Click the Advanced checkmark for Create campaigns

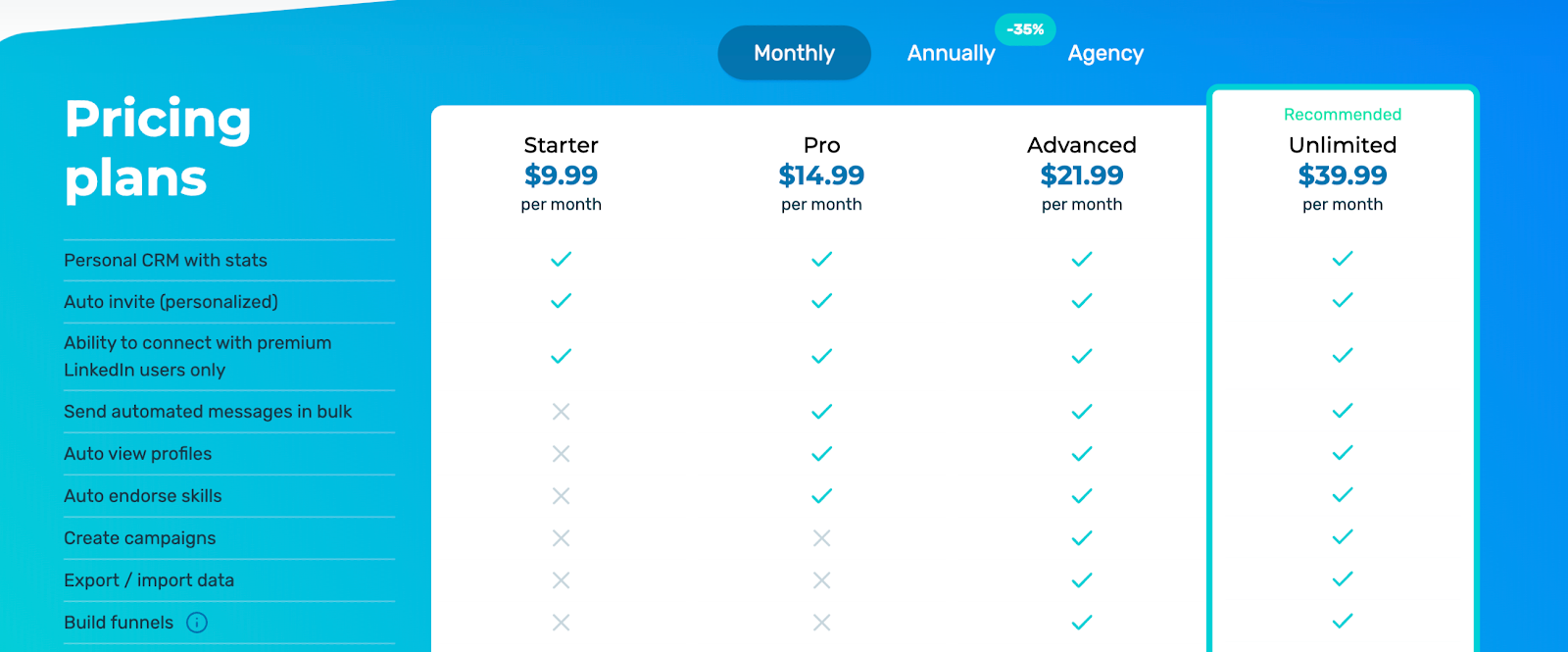1081,537
